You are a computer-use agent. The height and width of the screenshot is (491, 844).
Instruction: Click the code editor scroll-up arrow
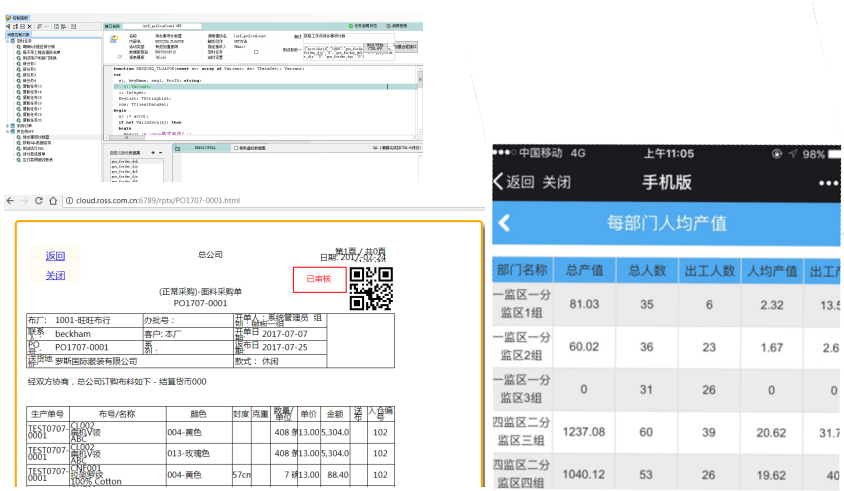(x=420, y=68)
